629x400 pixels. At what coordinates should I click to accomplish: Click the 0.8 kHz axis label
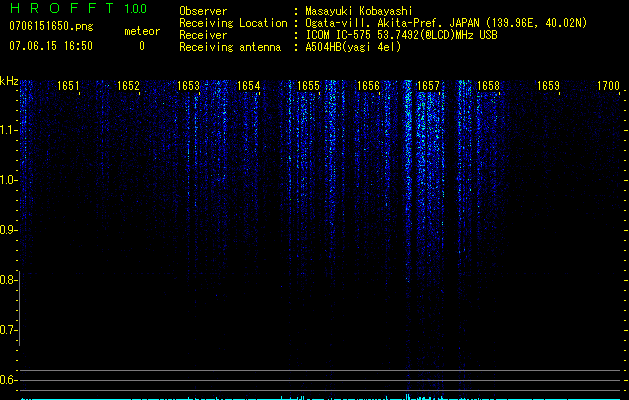(x=7, y=280)
